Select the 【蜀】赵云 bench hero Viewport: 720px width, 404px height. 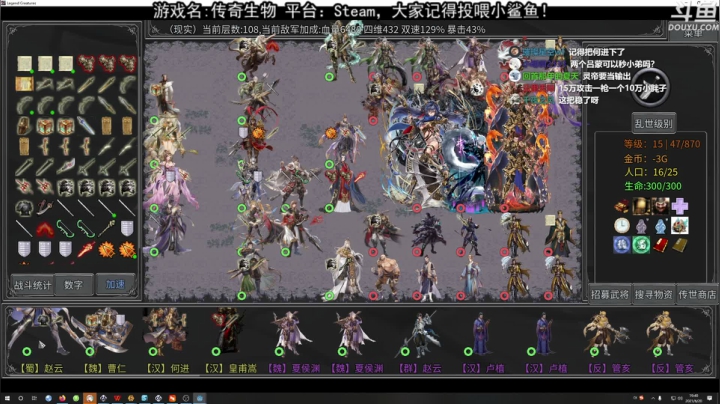39,341
